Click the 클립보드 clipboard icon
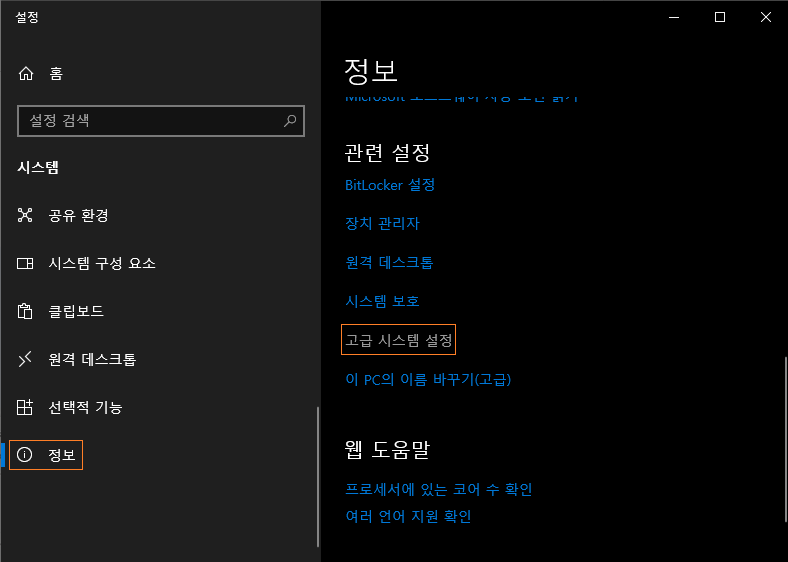 pos(25,311)
